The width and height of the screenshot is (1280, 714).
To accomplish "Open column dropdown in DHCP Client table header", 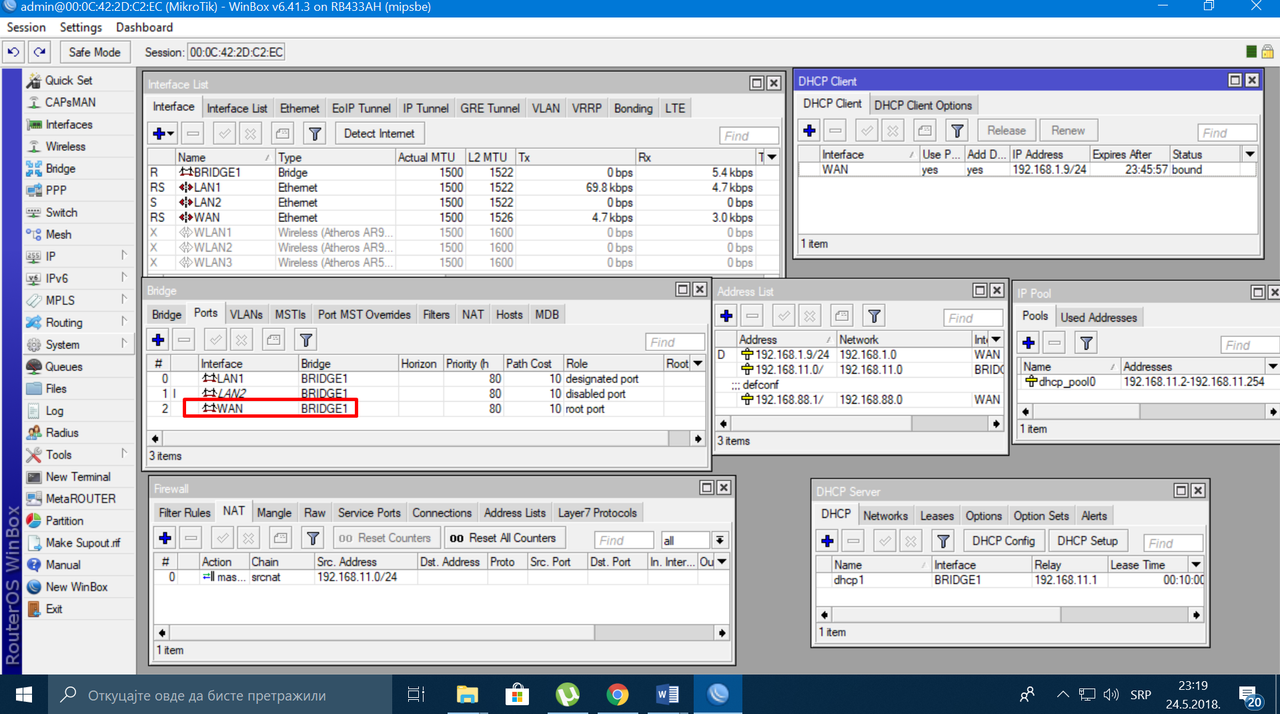I will pos(1249,154).
